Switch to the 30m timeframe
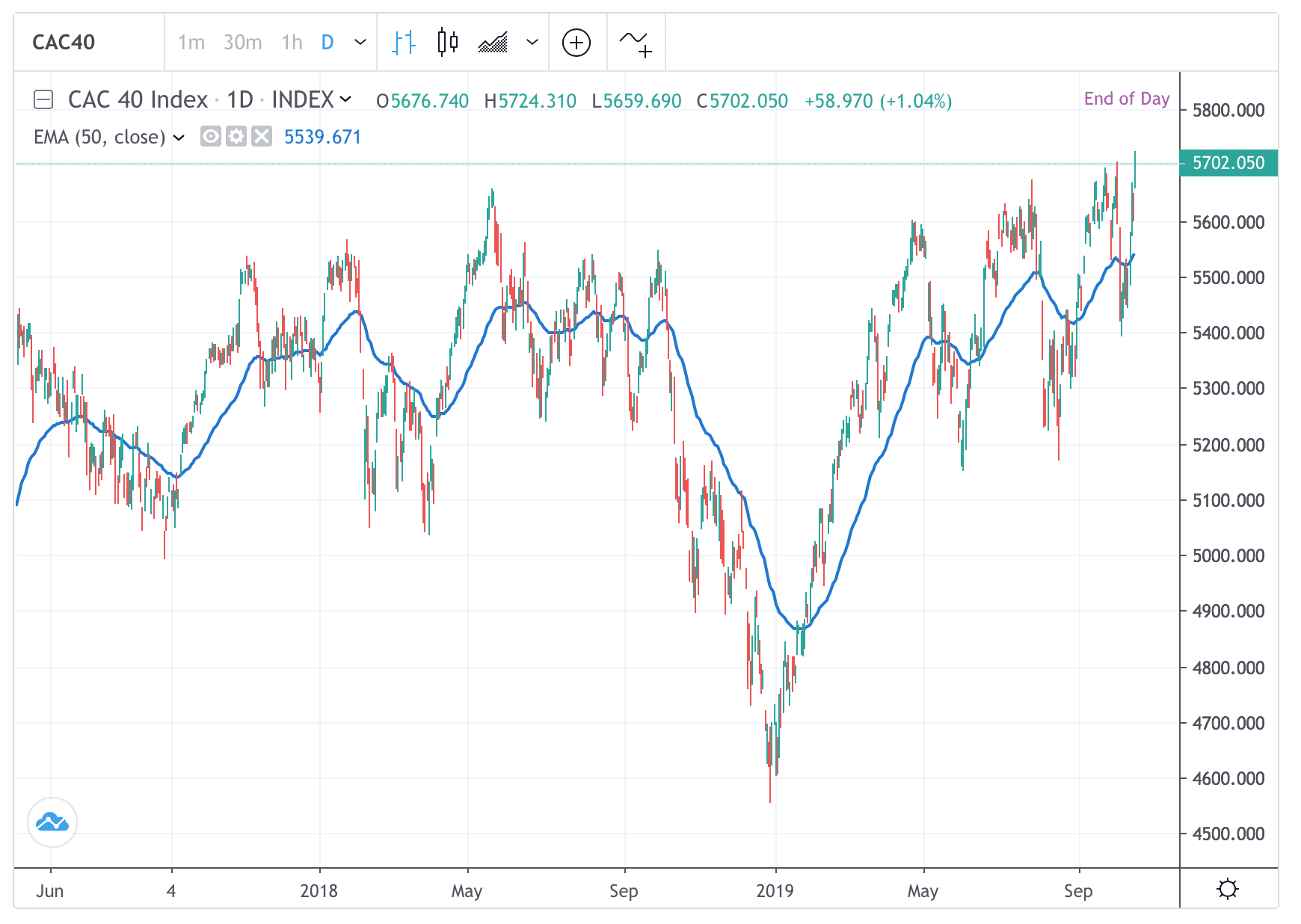The image size is (1301, 924). point(243,43)
